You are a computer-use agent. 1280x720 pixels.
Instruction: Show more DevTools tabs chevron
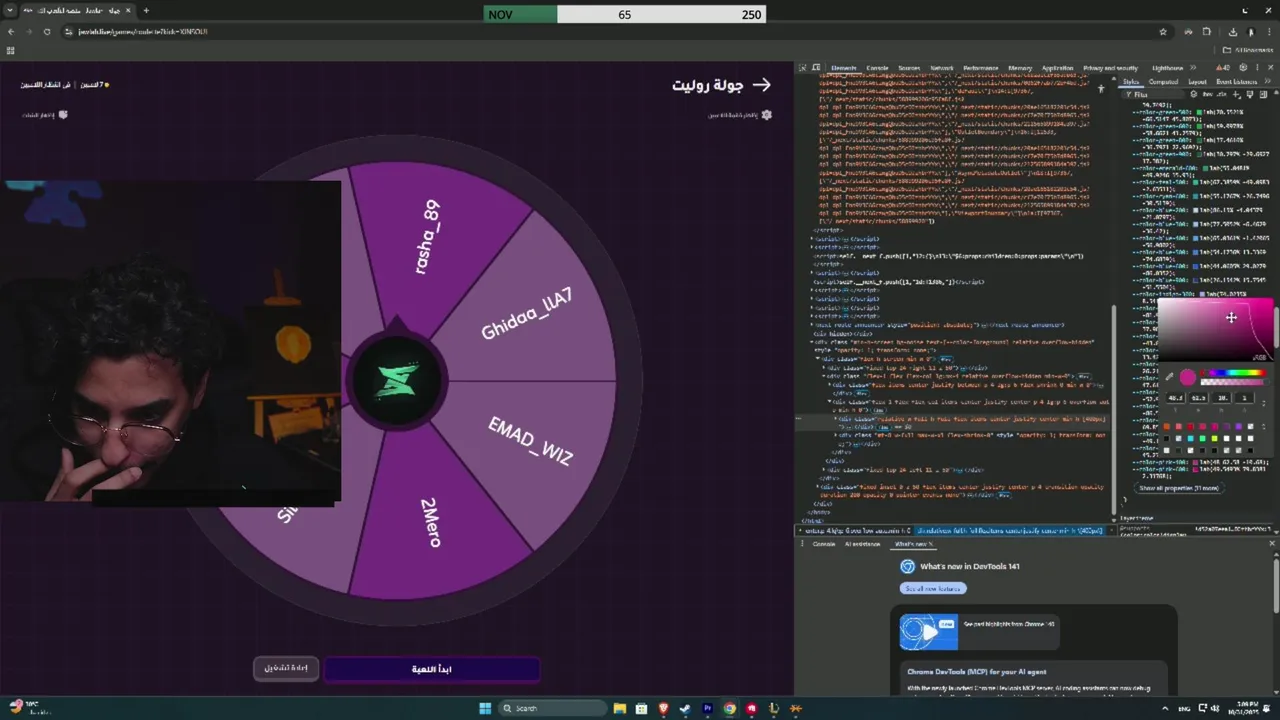point(1193,67)
